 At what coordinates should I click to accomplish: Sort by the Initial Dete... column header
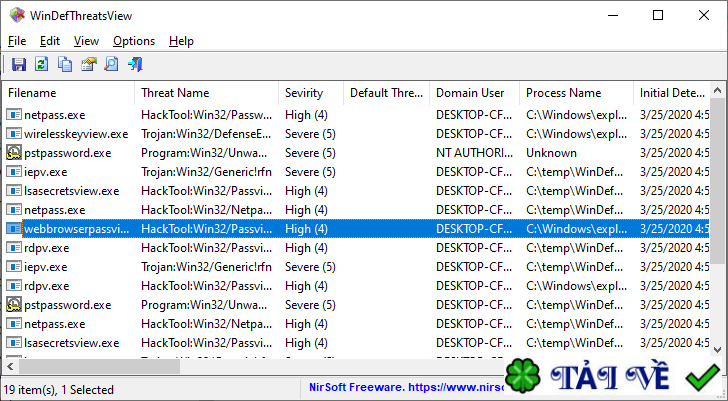671,93
